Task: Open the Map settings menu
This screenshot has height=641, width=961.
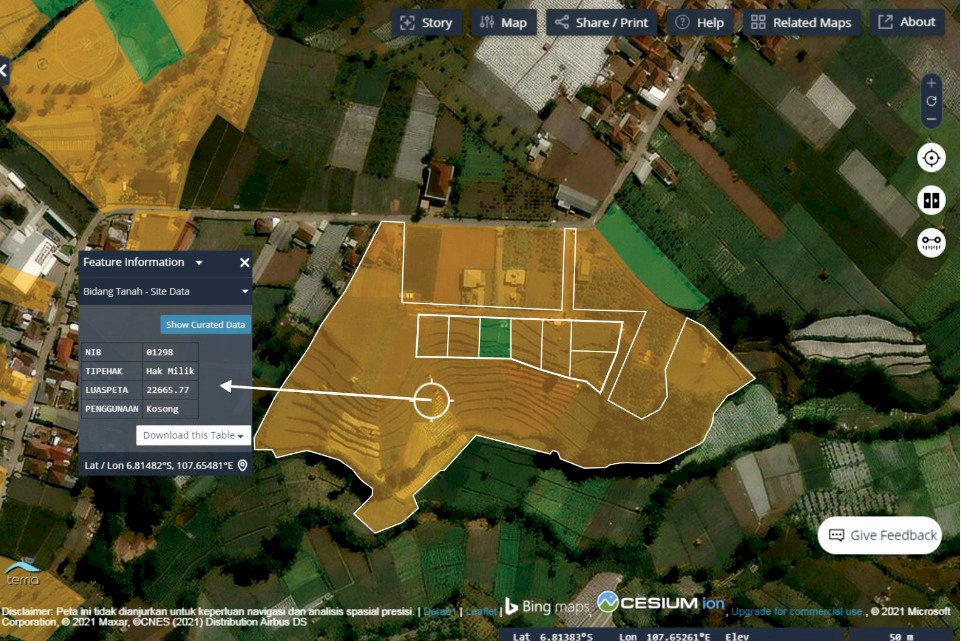Action: (502, 23)
